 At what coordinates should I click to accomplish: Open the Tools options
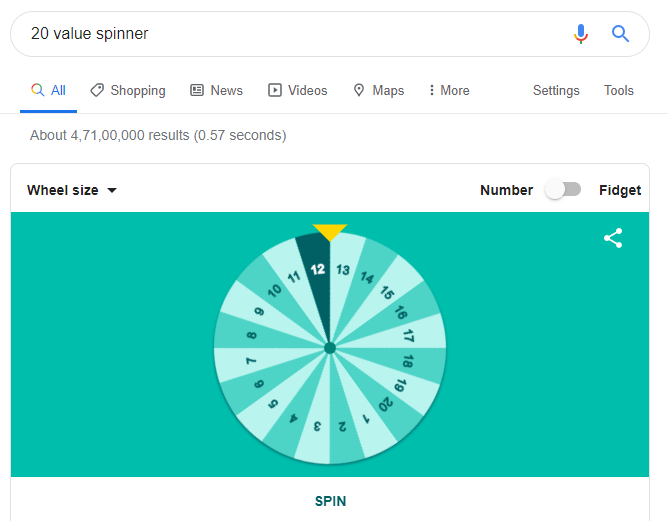click(x=619, y=90)
